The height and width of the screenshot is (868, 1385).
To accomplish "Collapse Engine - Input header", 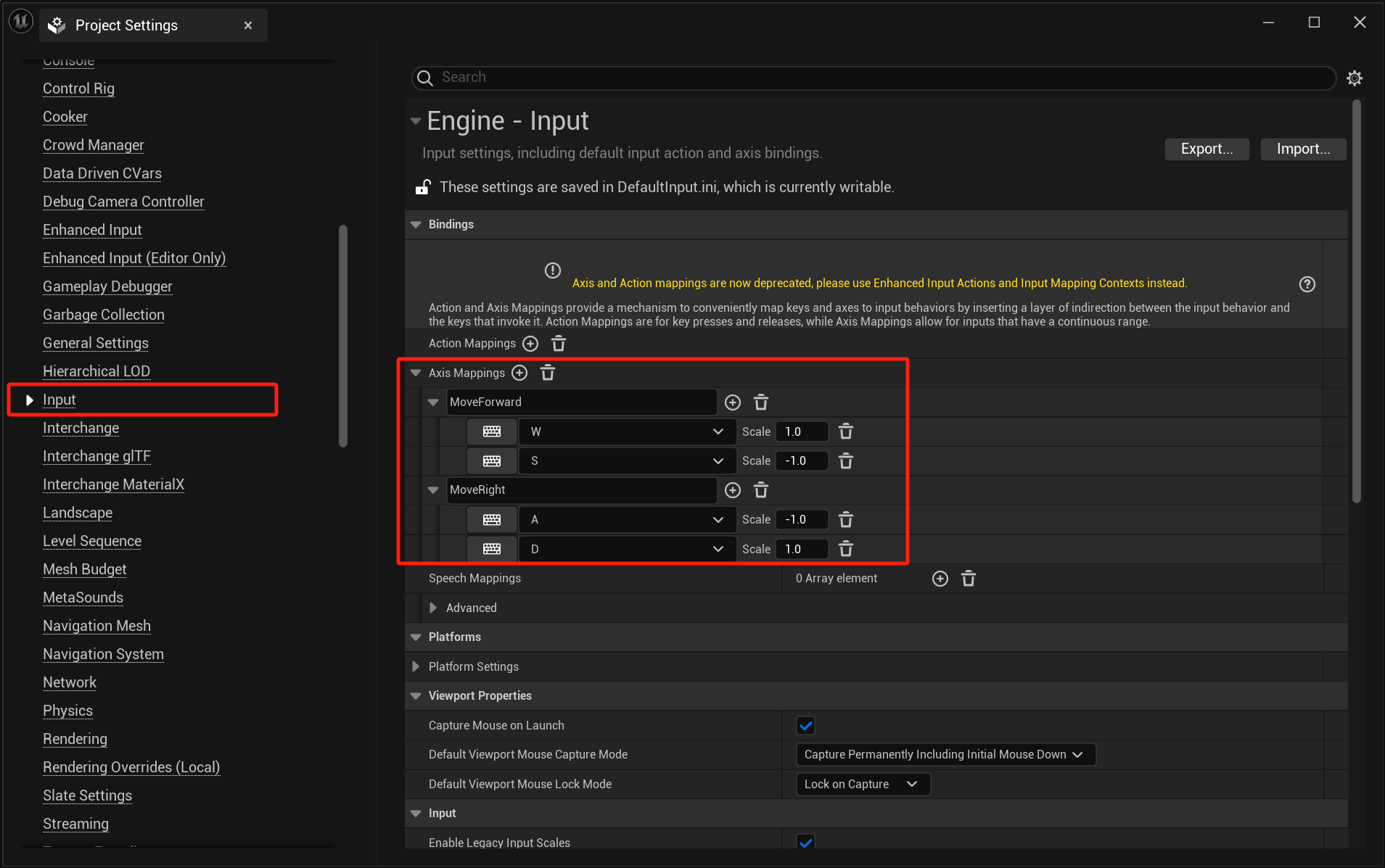I will 416,121.
